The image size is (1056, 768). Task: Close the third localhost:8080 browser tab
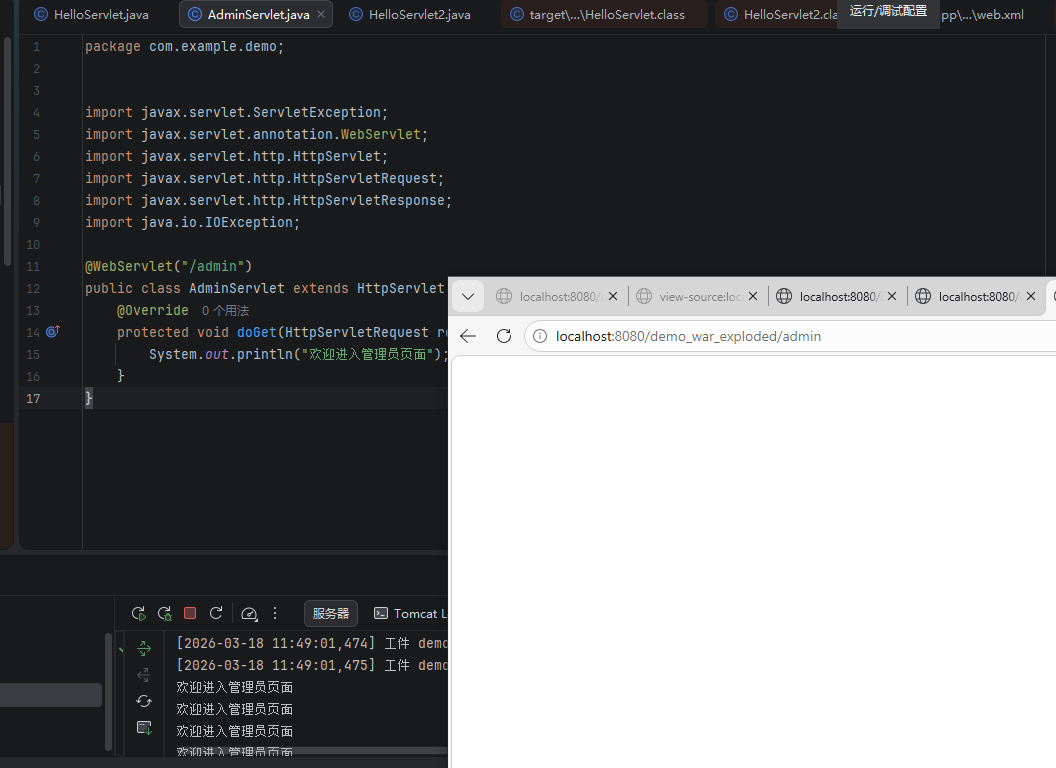pos(892,296)
